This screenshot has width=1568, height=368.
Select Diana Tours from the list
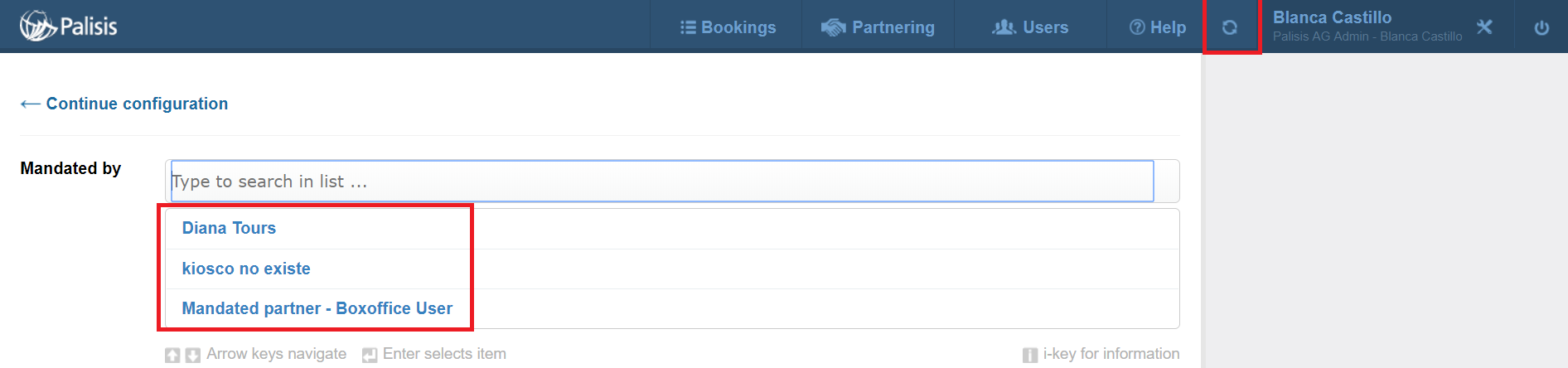[229, 228]
